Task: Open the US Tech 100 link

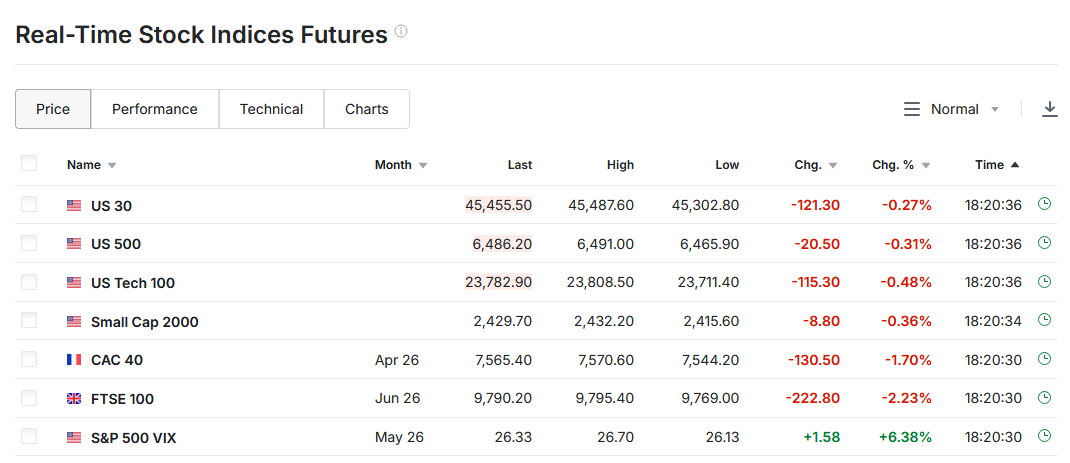Action: click(133, 283)
